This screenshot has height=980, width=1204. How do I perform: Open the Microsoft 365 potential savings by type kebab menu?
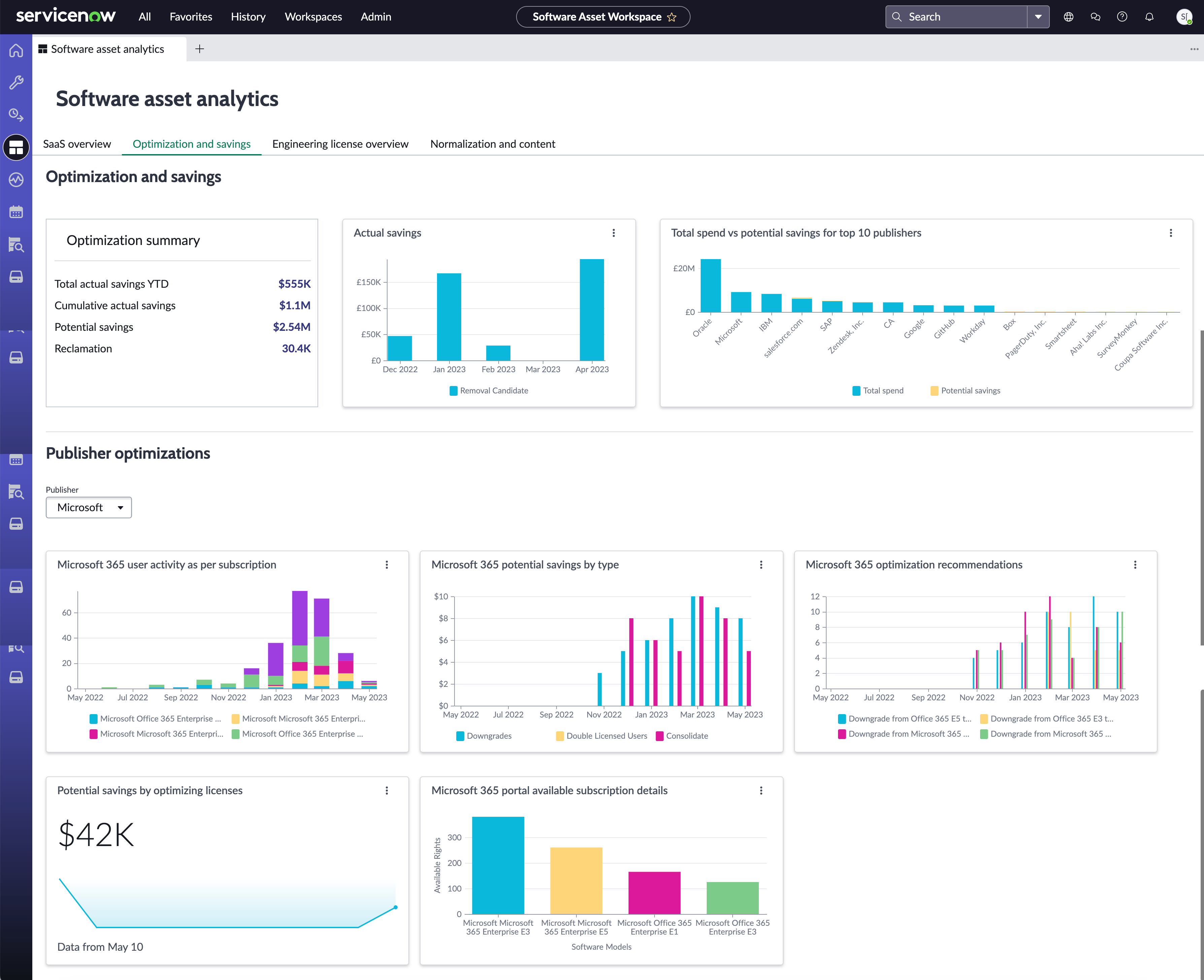tap(761, 564)
